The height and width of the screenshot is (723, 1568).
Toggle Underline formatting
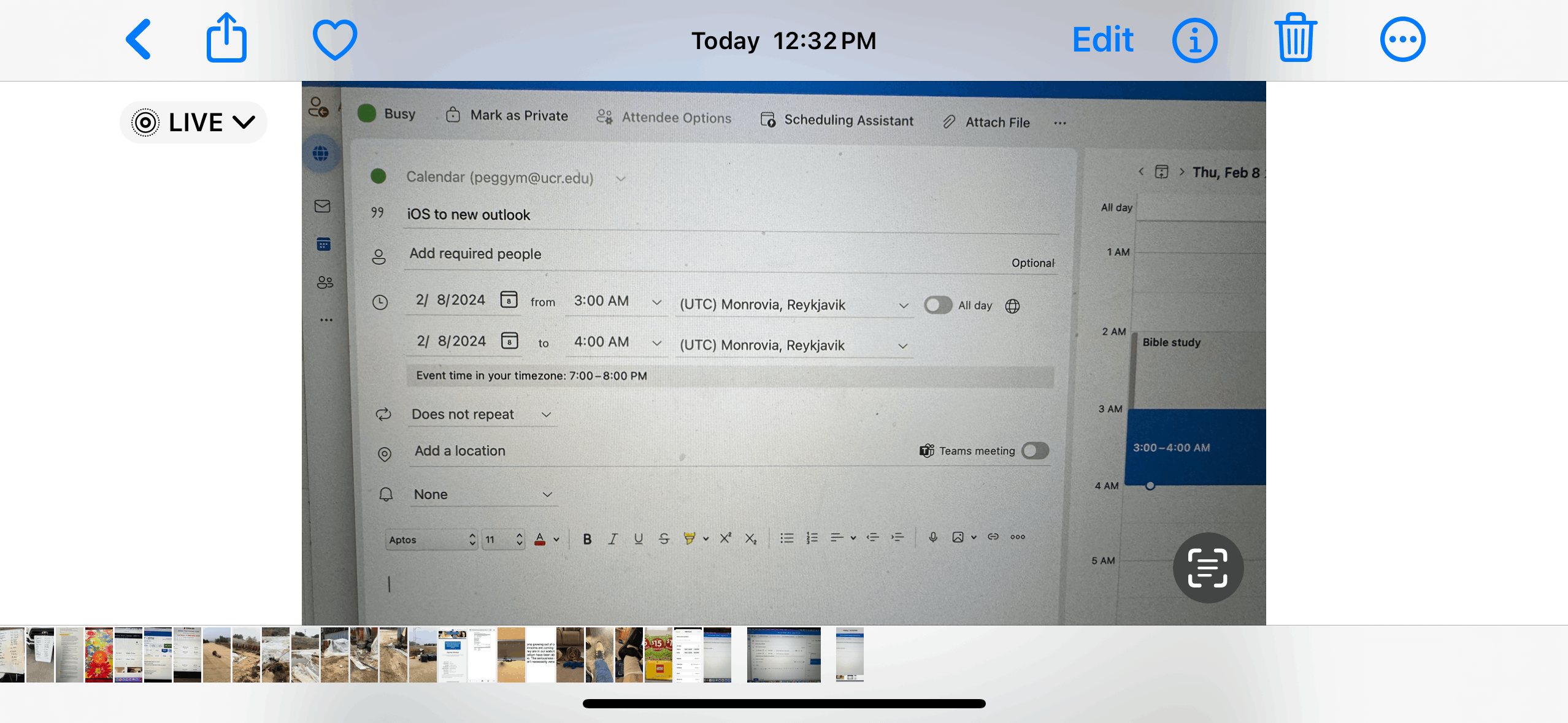tap(639, 538)
